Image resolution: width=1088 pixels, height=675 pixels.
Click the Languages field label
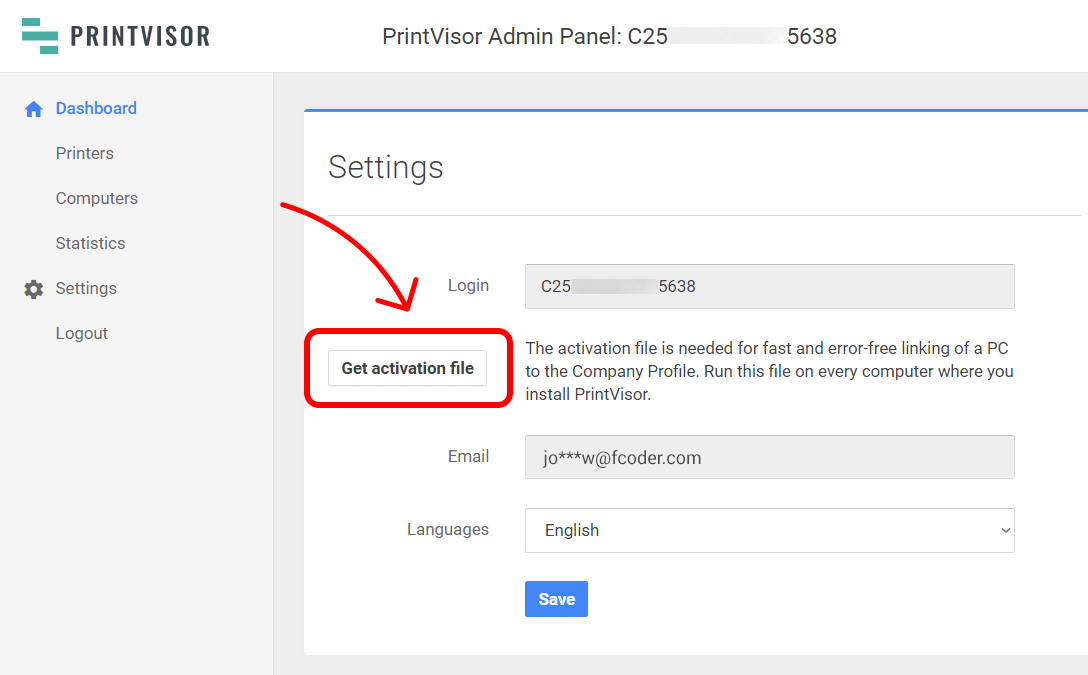pos(448,529)
